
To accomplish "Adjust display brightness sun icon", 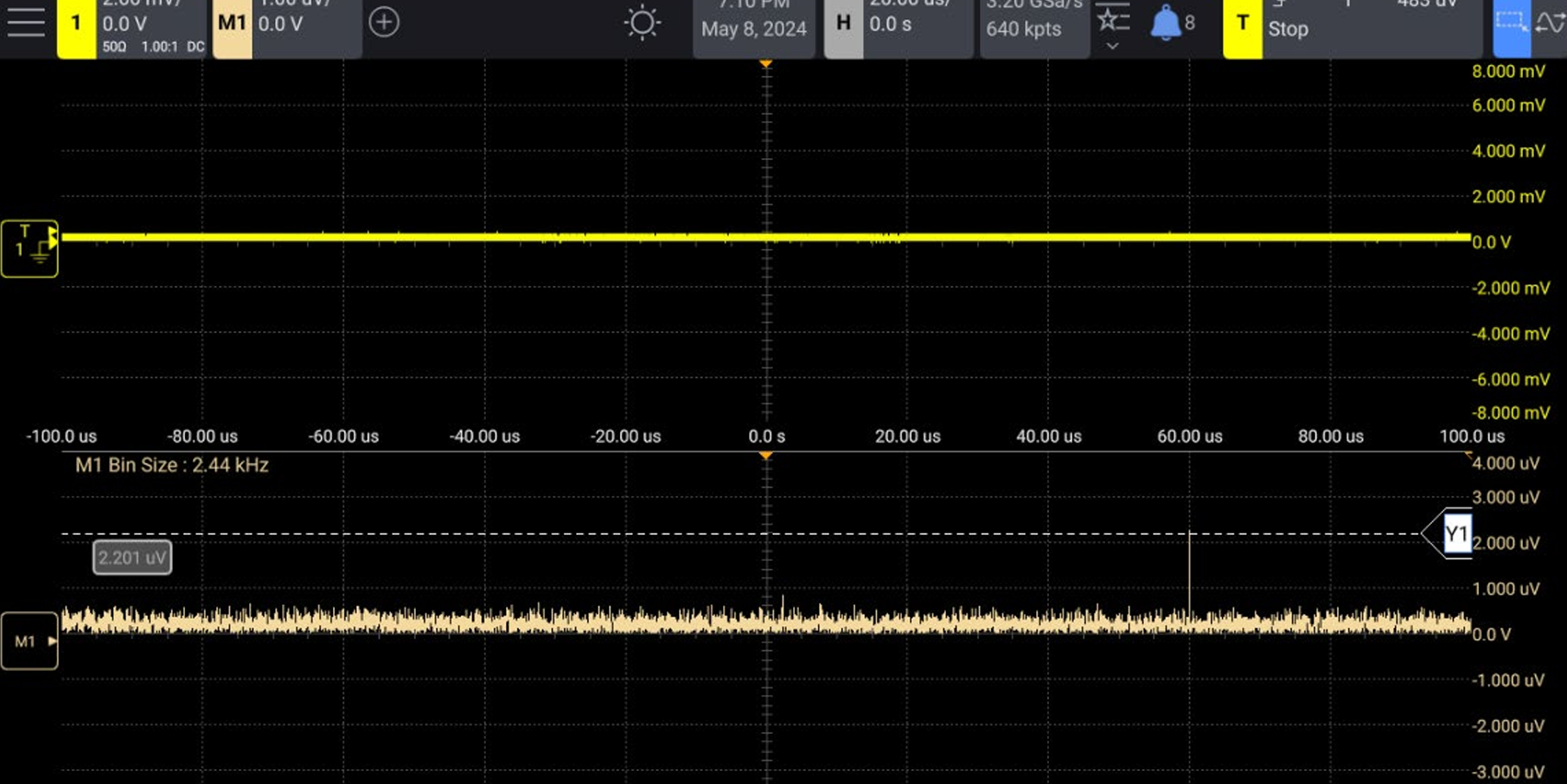I will 642,23.
